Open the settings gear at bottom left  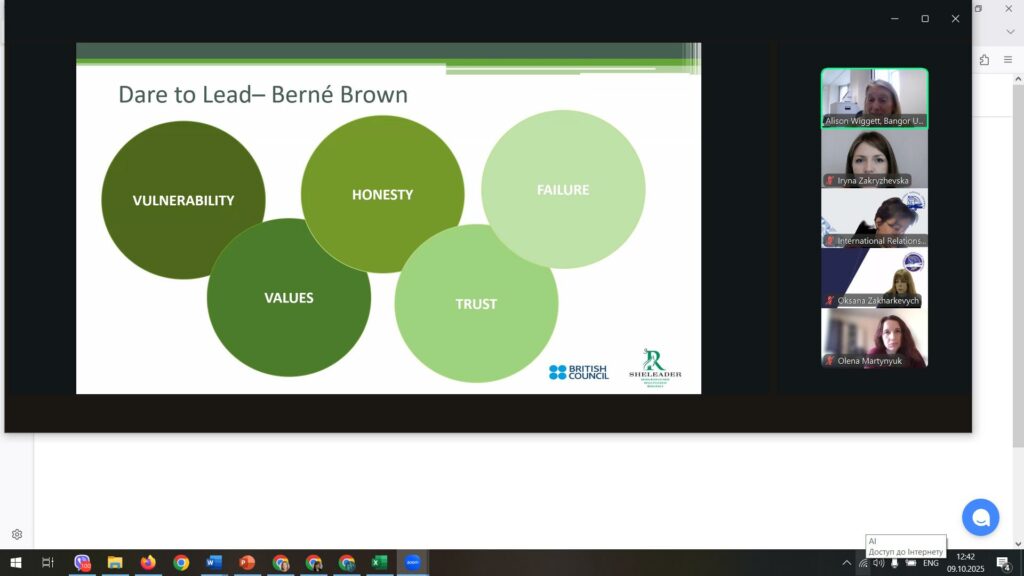point(17,535)
